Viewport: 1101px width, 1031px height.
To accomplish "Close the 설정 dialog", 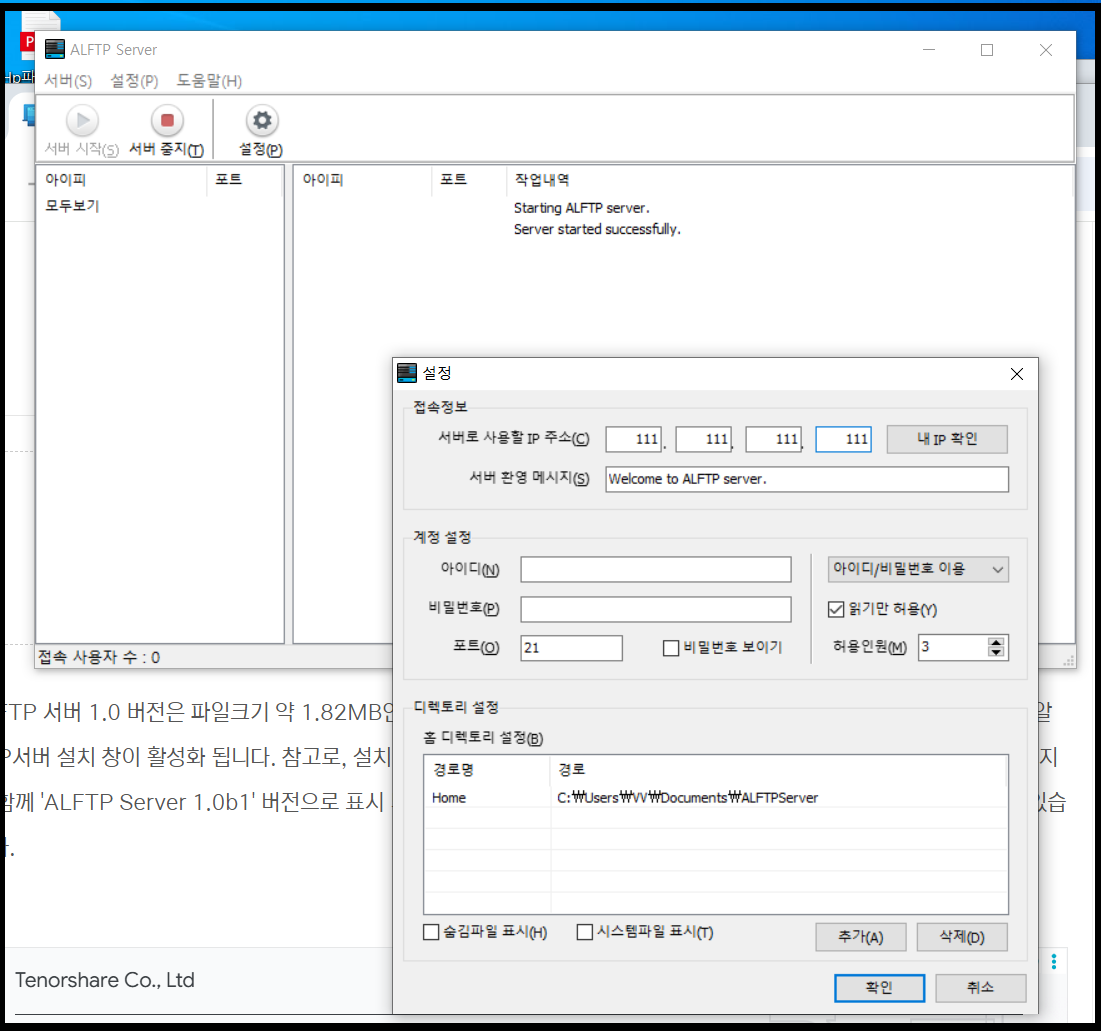I will (1017, 374).
